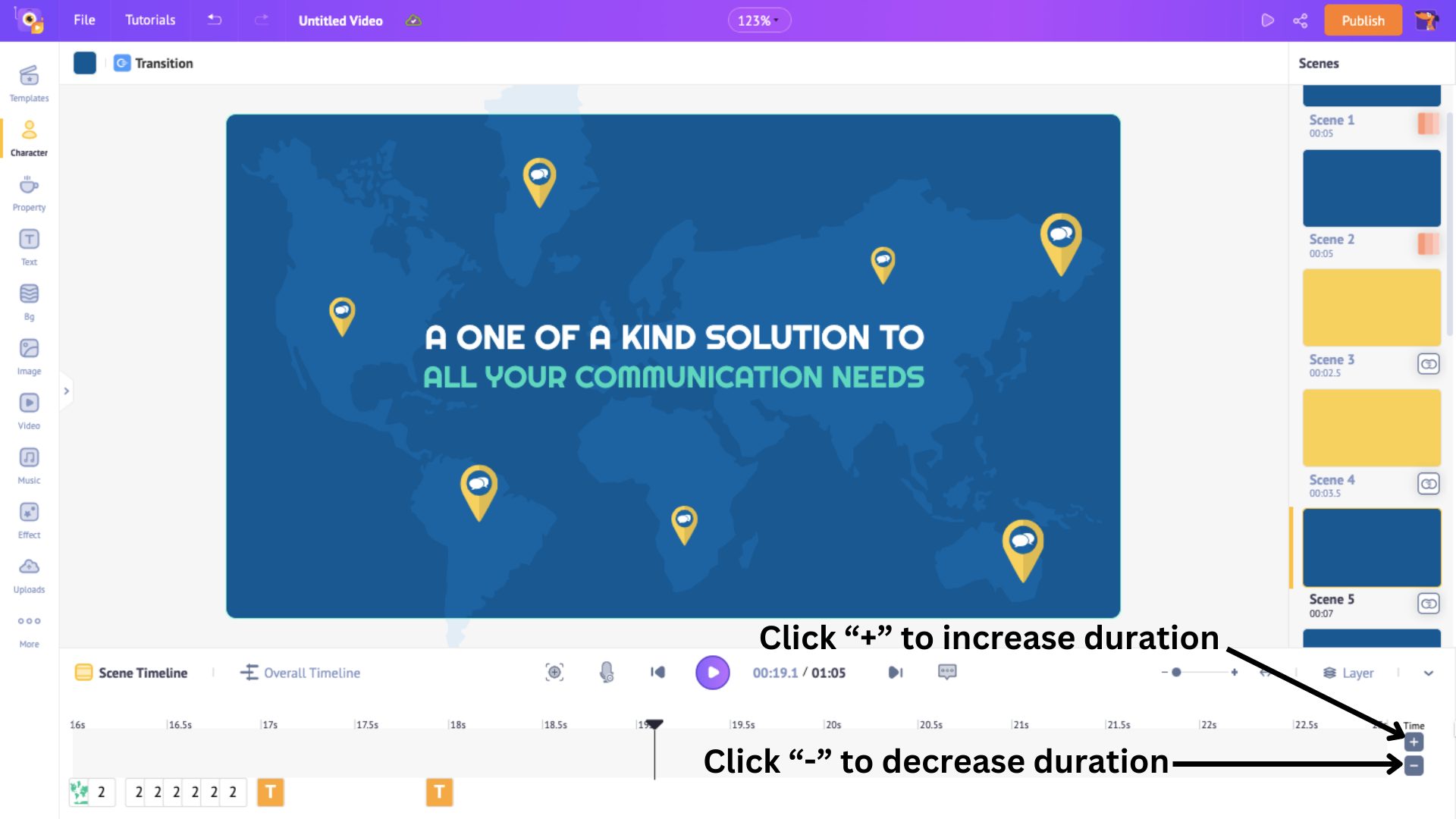Open the Music panel
Viewport: 1456px width, 819px height.
pyautogui.click(x=29, y=465)
